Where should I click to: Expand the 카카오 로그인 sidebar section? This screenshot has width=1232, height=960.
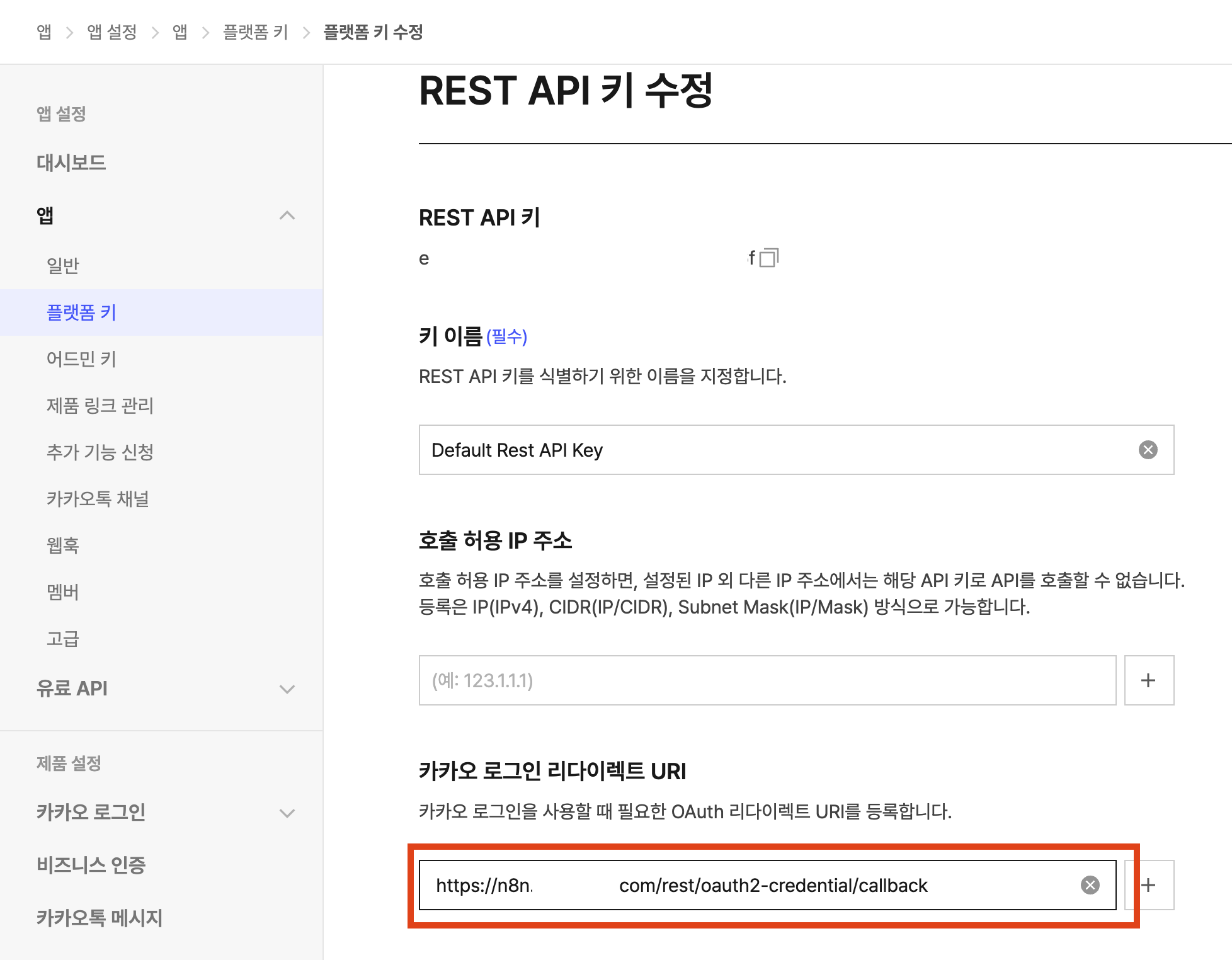coord(287,813)
